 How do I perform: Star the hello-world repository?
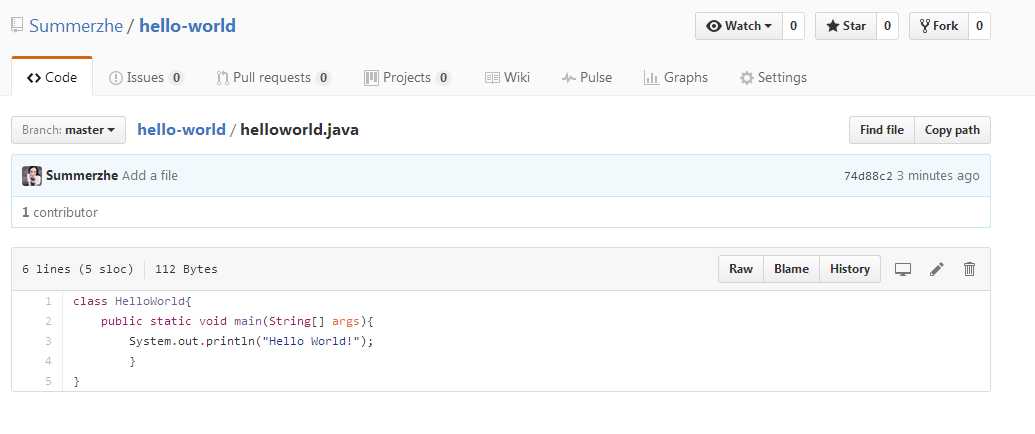pos(846,26)
